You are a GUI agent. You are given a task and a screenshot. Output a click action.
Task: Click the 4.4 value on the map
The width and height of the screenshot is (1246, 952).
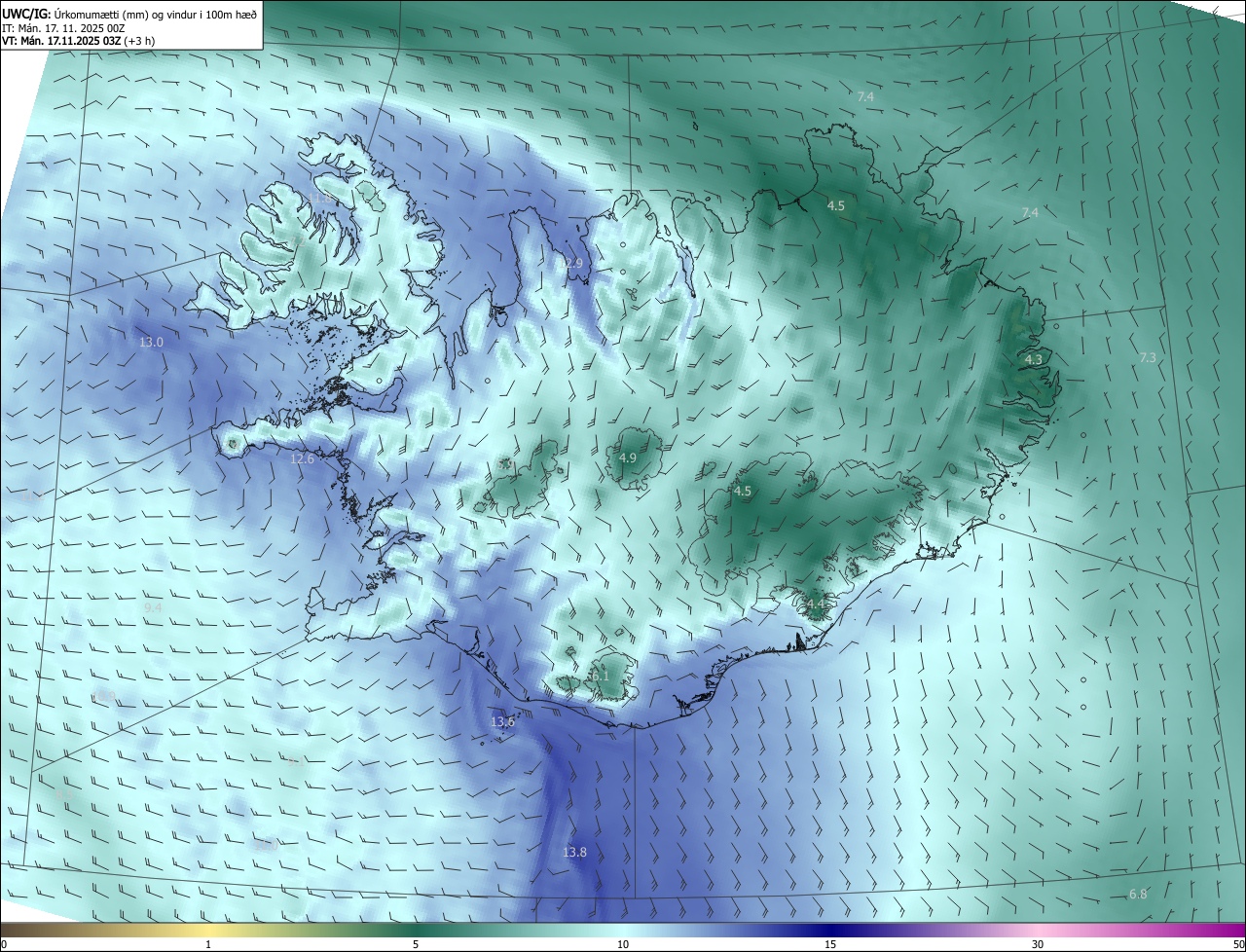pos(816,604)
